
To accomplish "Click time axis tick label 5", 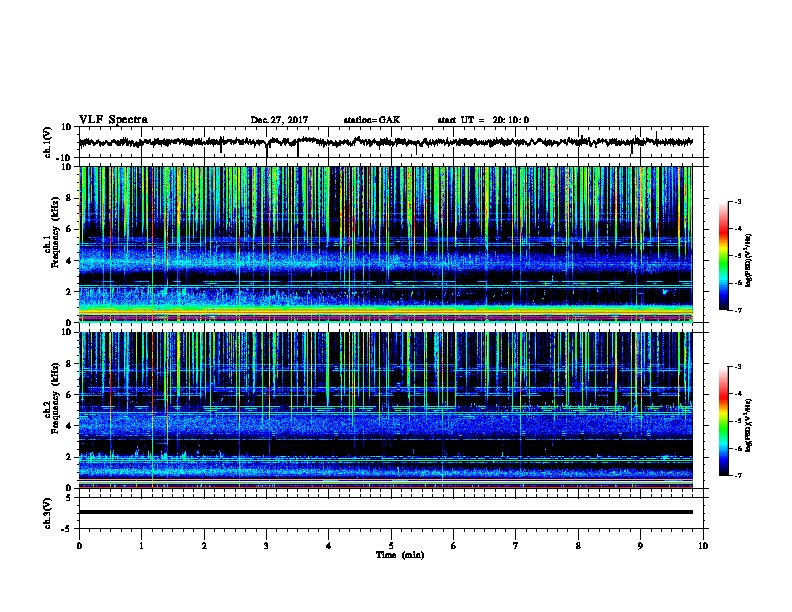I will coord(391,545).
